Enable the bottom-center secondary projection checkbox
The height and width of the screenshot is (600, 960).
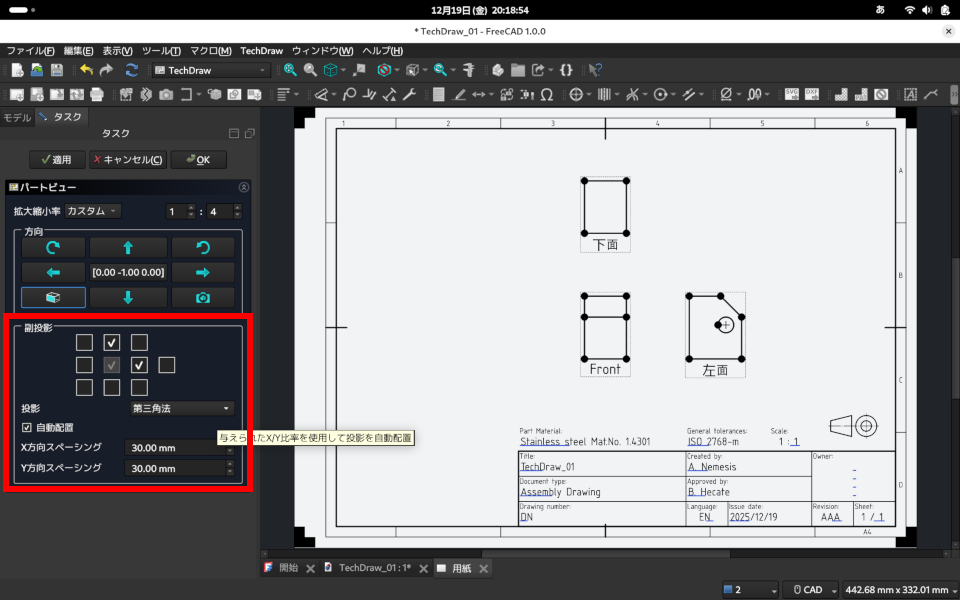tap(111, 388)
